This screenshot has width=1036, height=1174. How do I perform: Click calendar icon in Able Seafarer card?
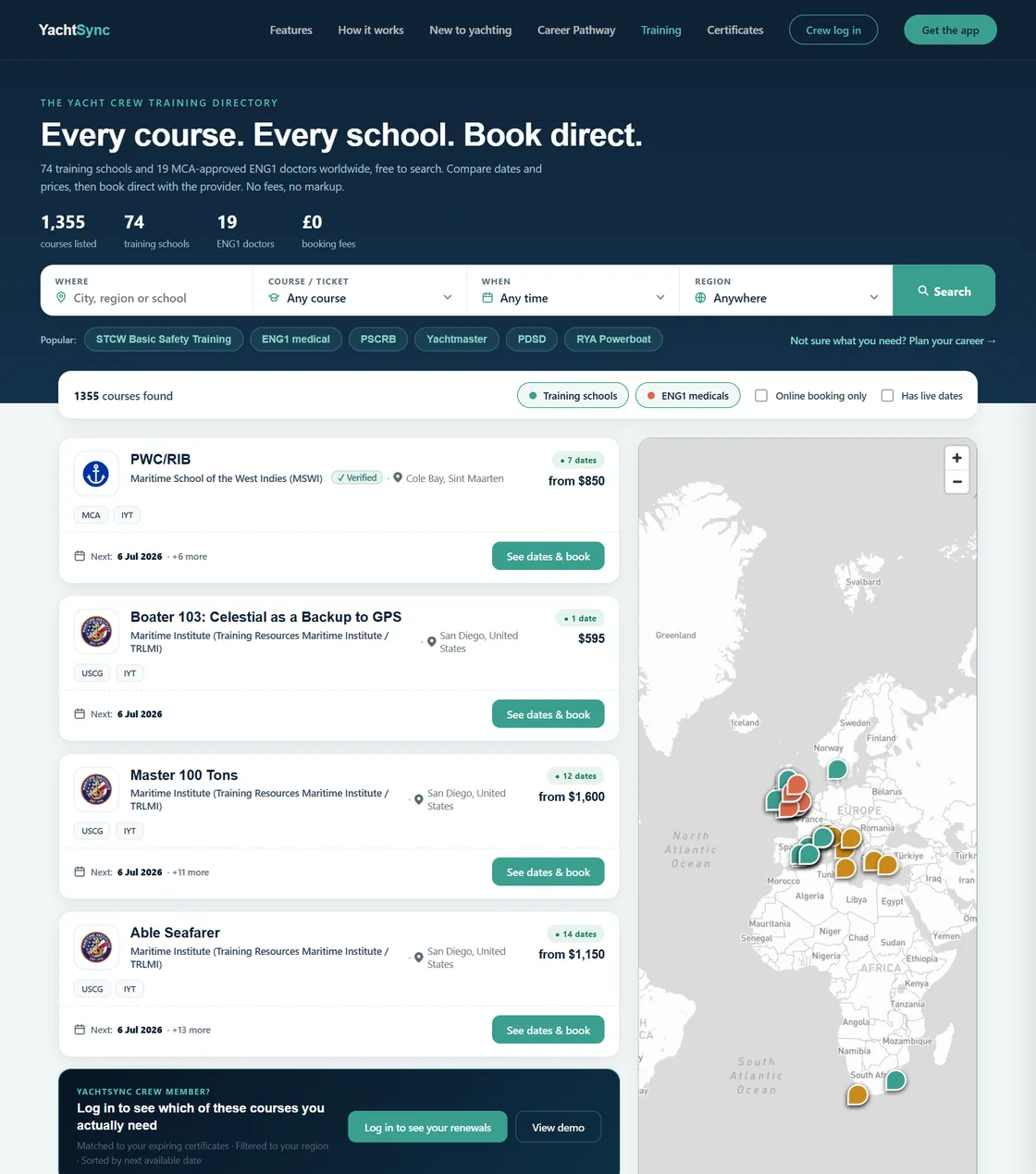(x=80, y=1030)
